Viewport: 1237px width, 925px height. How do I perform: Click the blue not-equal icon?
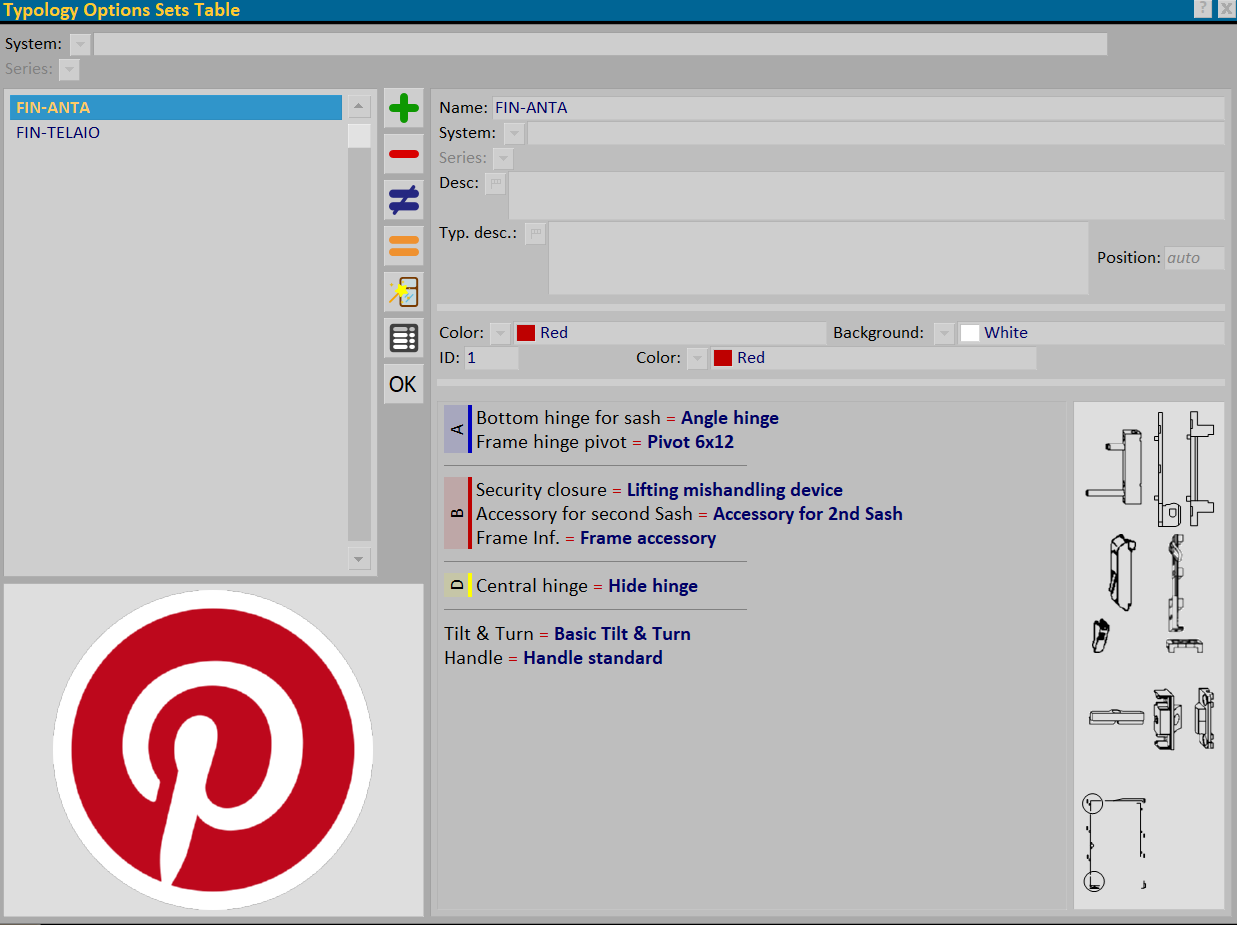coord(403,200)
